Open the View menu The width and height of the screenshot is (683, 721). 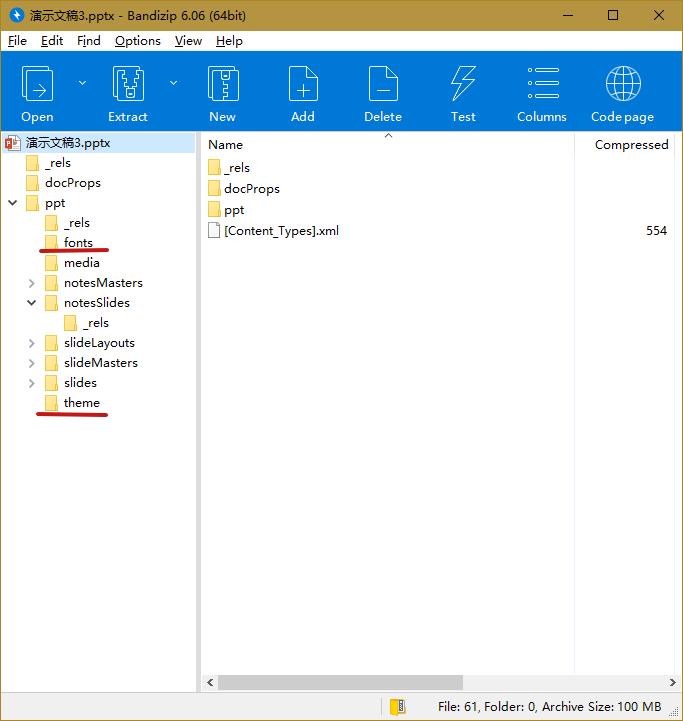point(188,41)
